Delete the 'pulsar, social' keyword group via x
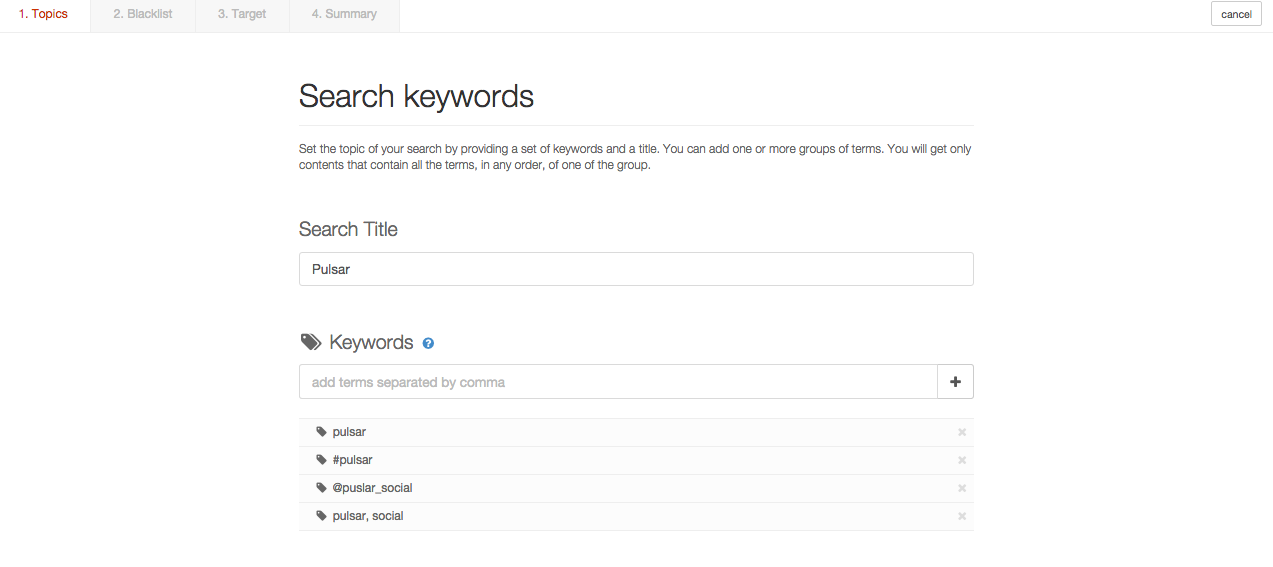Image resolution: width=1273 pixels, height=567 pixels. point(962,516)
